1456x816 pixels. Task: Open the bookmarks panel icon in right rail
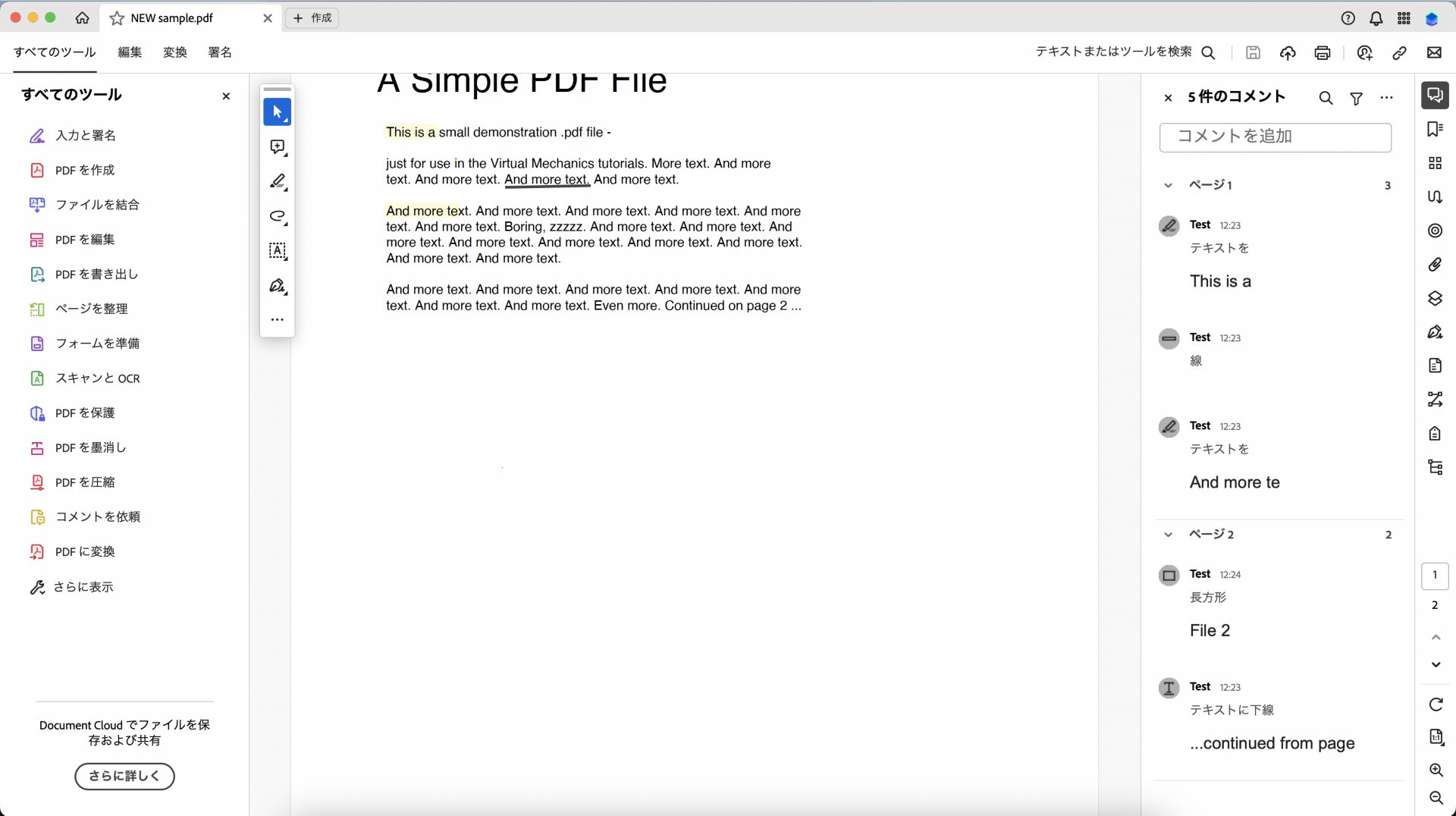1435,129
